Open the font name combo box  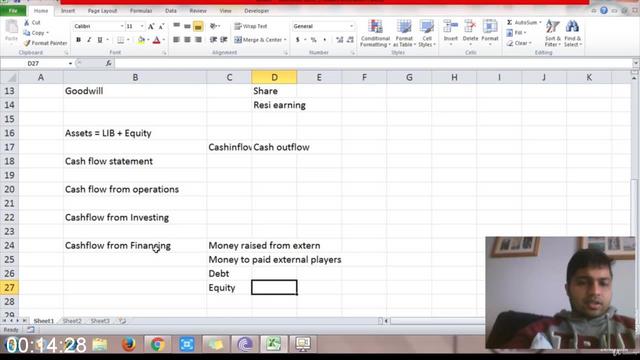point(98,26)
